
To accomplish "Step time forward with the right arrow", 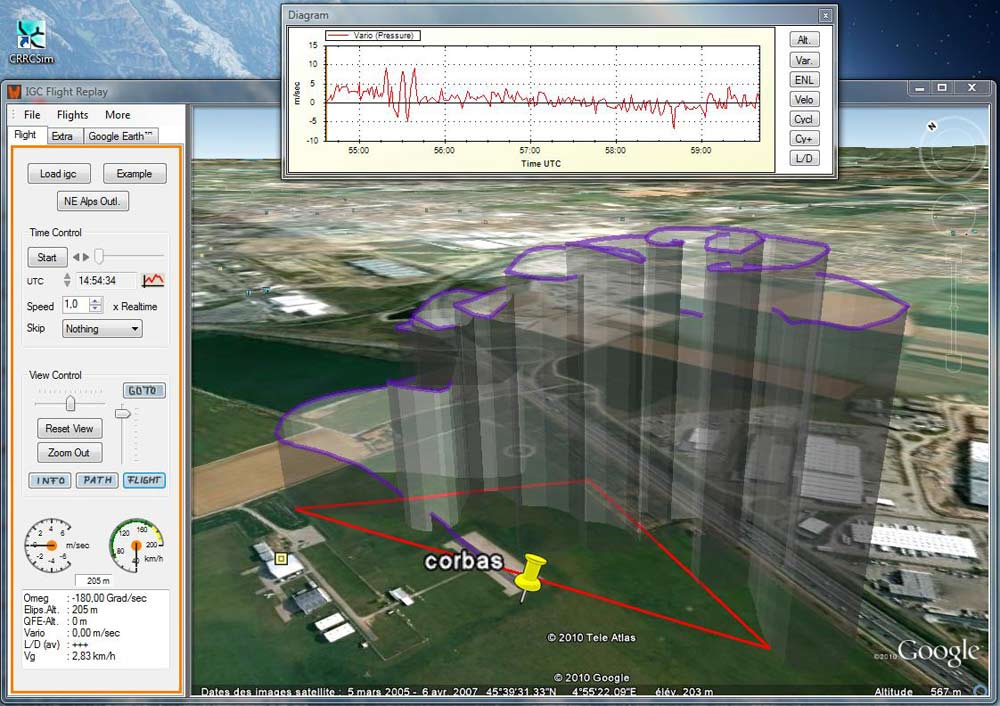I will pos(86,257).
